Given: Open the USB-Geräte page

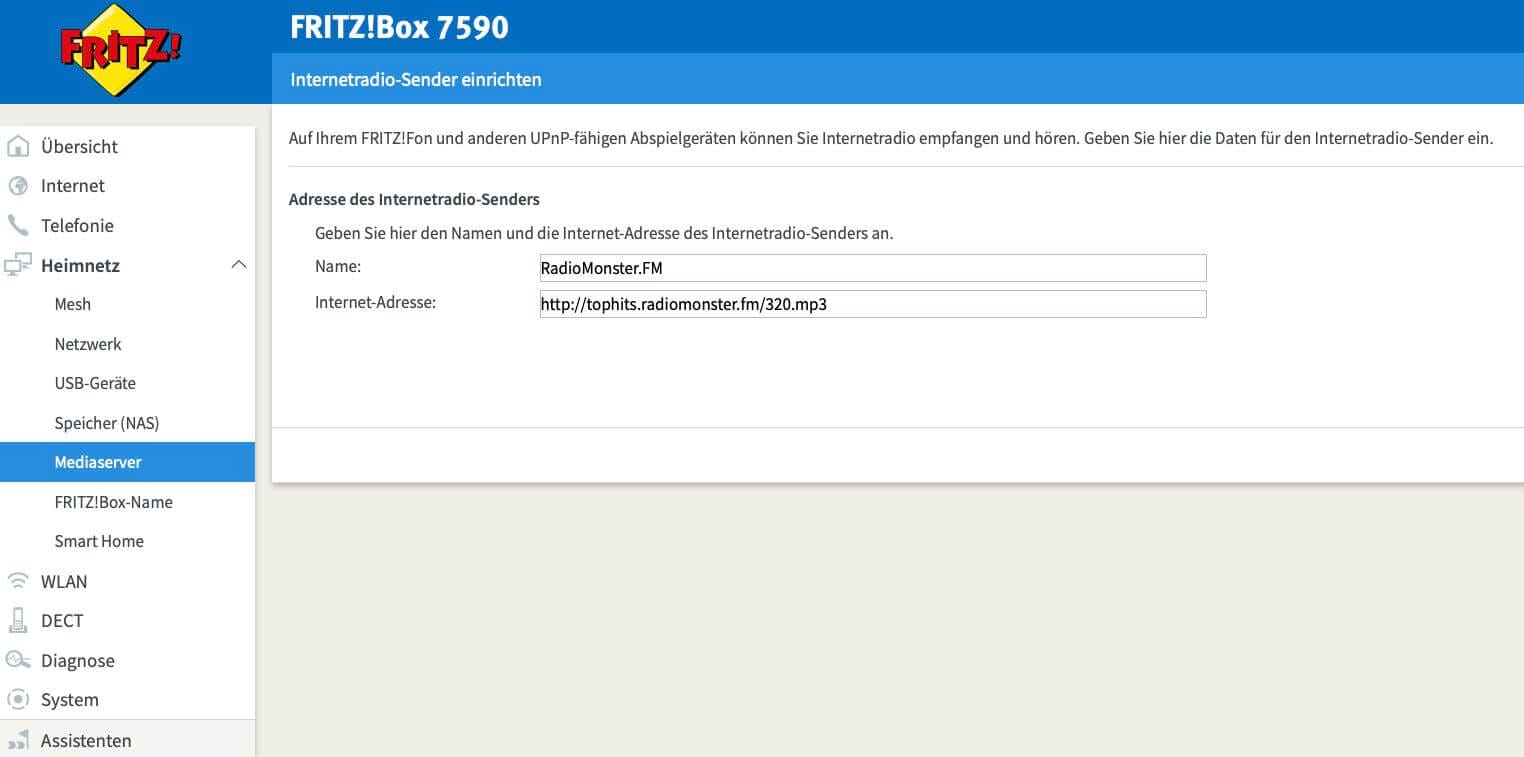Looking at the screenshot, I should point(95,383).
